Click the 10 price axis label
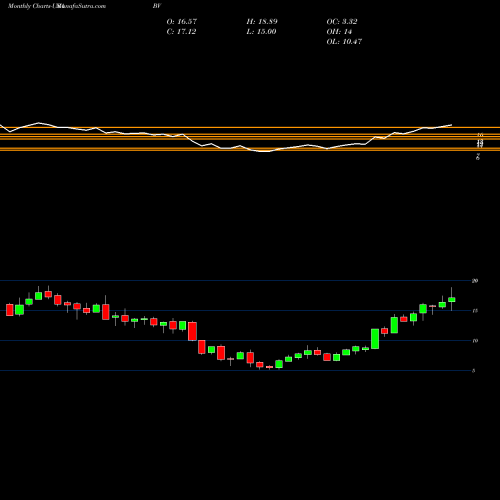 tap(475, 341)
